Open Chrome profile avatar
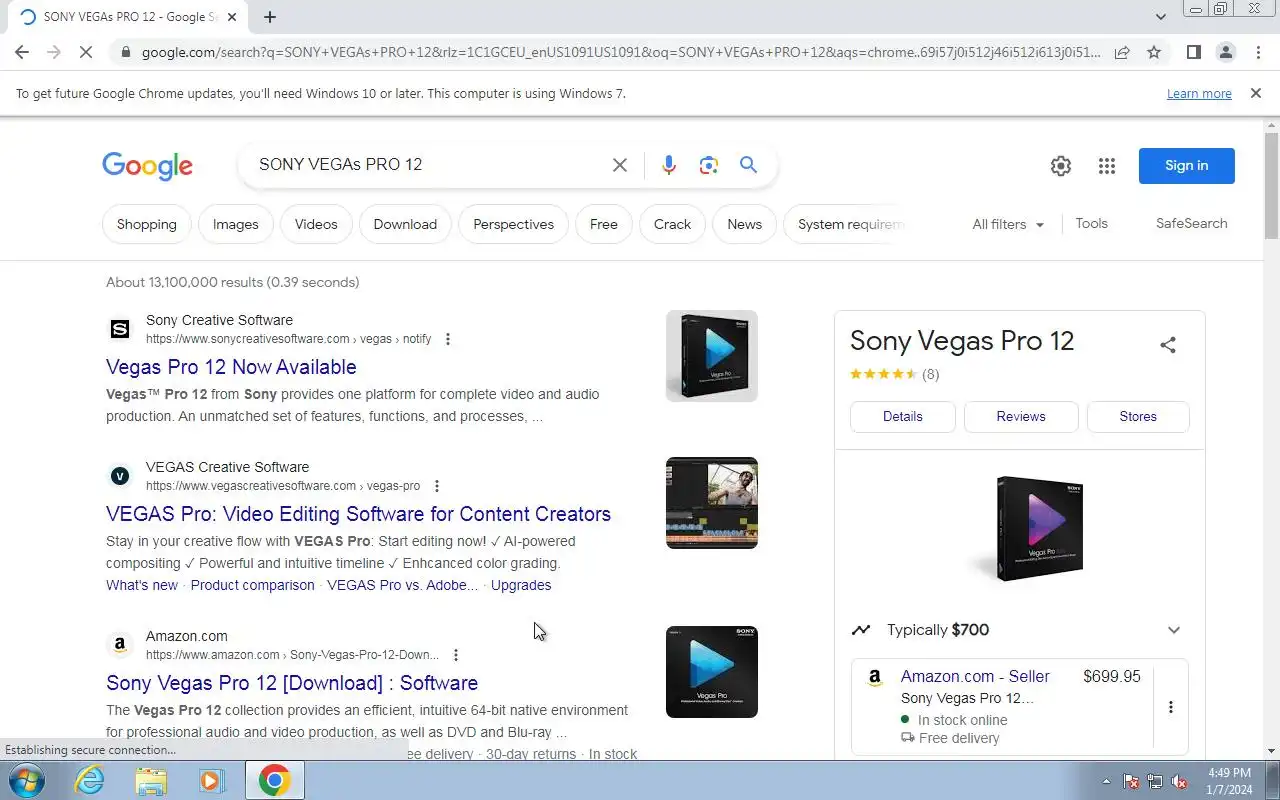This screenshot has width=1280, height=800. pos(1226,52)
